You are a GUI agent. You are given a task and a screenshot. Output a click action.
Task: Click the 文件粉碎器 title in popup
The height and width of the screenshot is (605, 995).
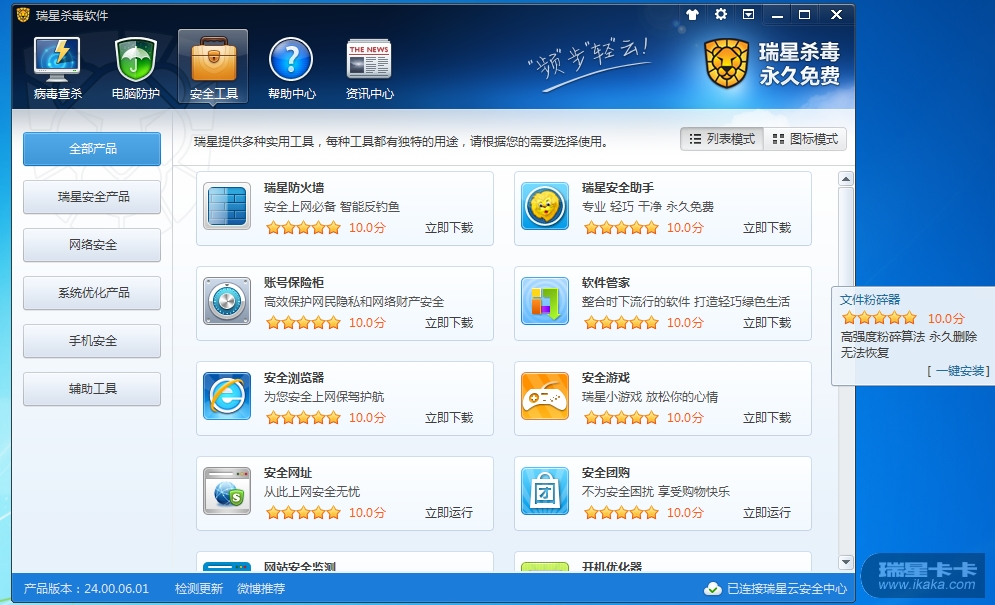pos(870,300)
